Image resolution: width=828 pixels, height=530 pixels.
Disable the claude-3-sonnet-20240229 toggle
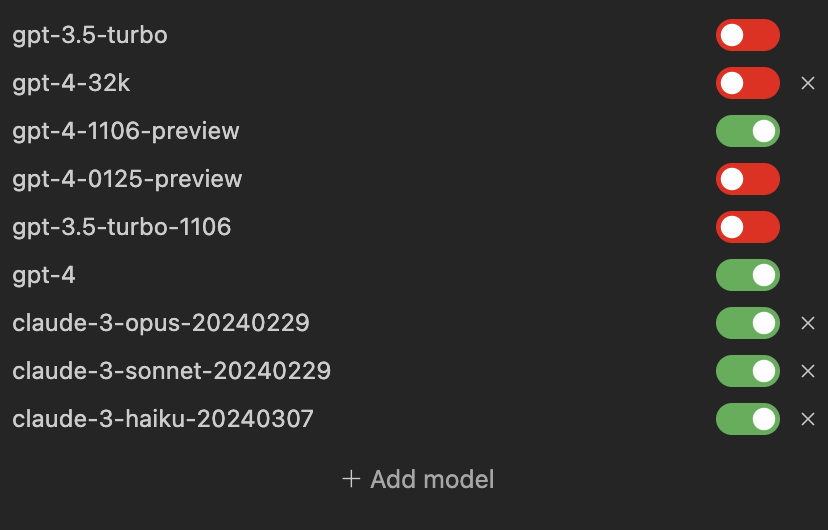[x=747, y=371]
